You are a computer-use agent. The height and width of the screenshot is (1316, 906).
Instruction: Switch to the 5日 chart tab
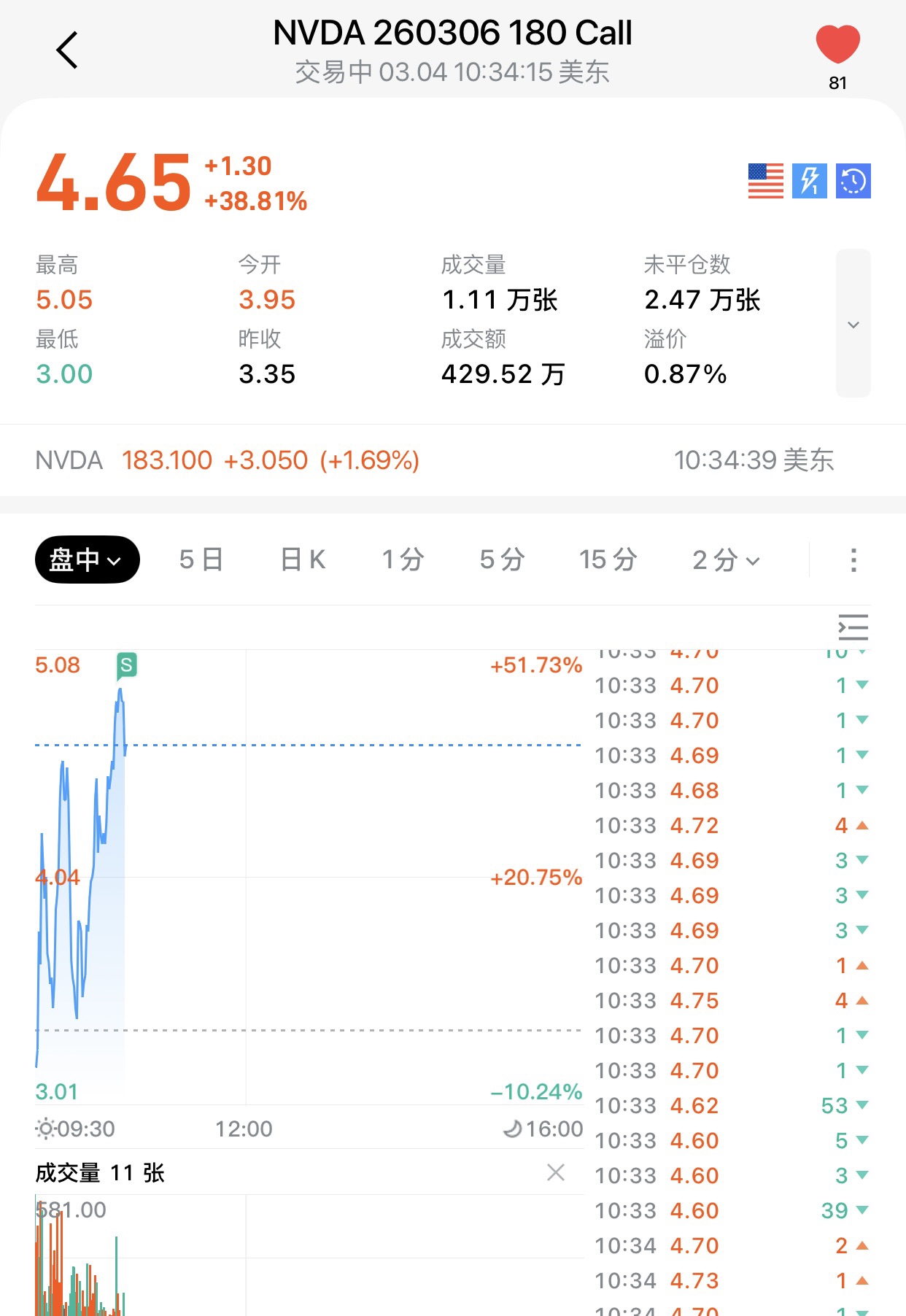pos(201,560)
